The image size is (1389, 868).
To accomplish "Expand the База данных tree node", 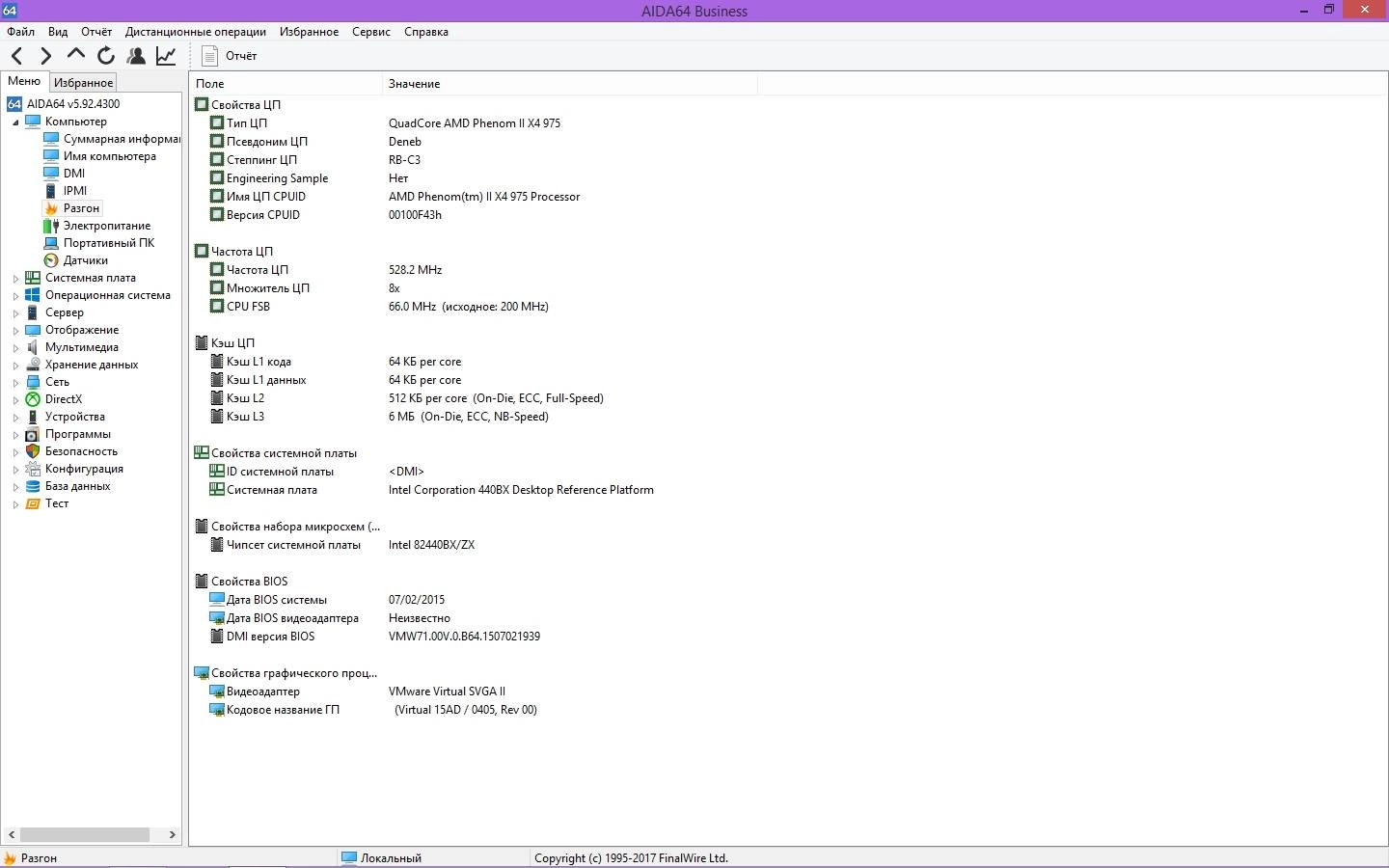I will click(15, 487).
